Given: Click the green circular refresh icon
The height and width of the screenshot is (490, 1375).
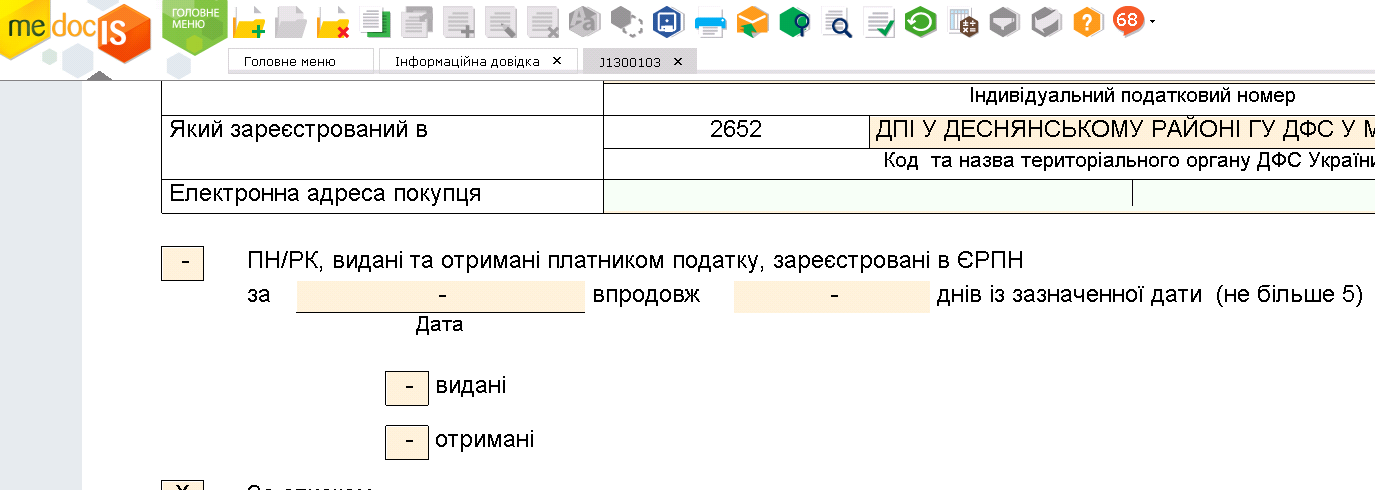Looking at the screenshot, I should [x=920, y=21].
